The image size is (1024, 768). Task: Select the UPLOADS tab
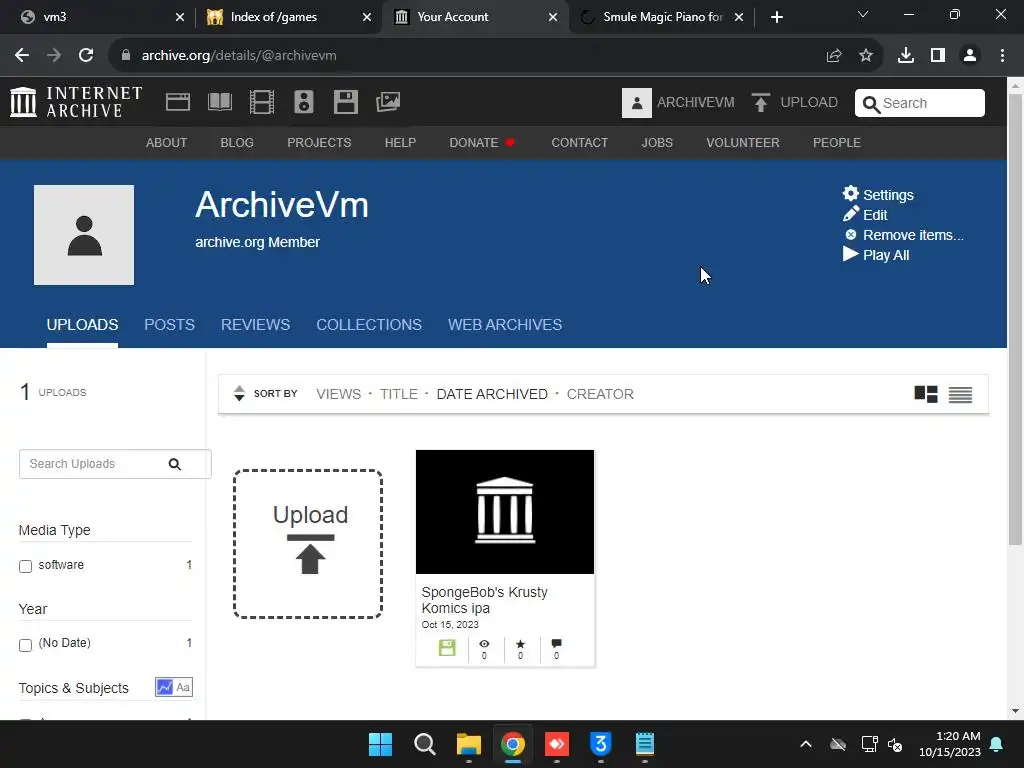(x=82, y=325)
